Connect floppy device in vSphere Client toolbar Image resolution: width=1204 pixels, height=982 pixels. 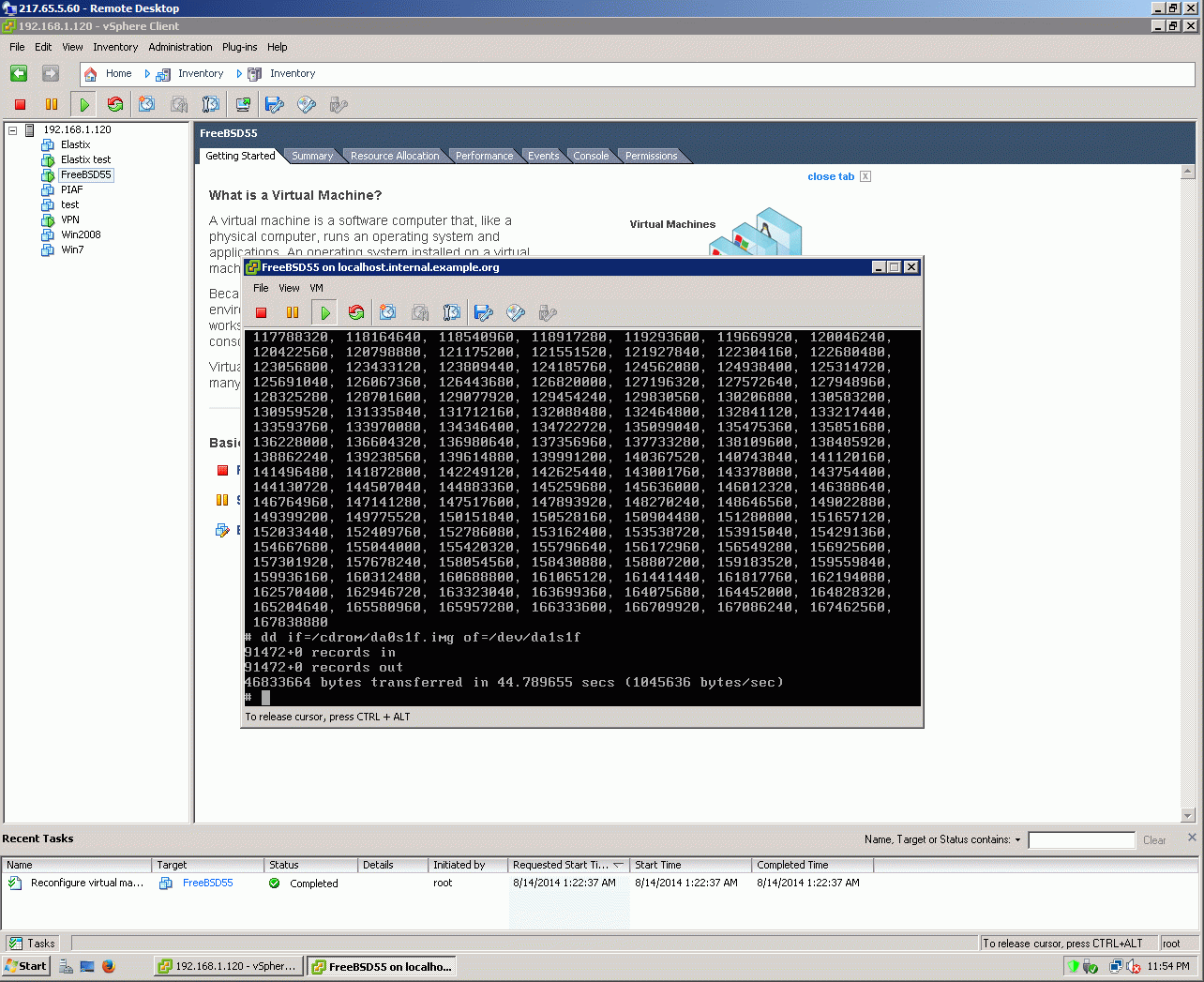275,104
